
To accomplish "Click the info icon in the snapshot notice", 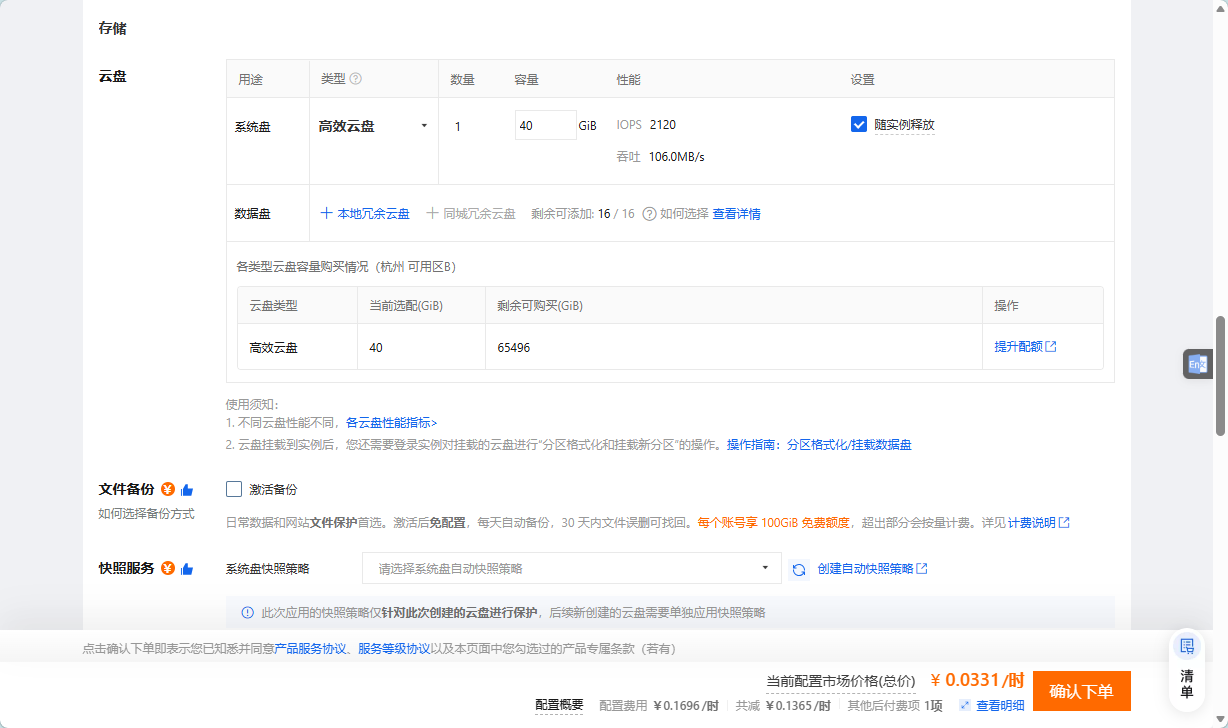I will pos(248,613).
